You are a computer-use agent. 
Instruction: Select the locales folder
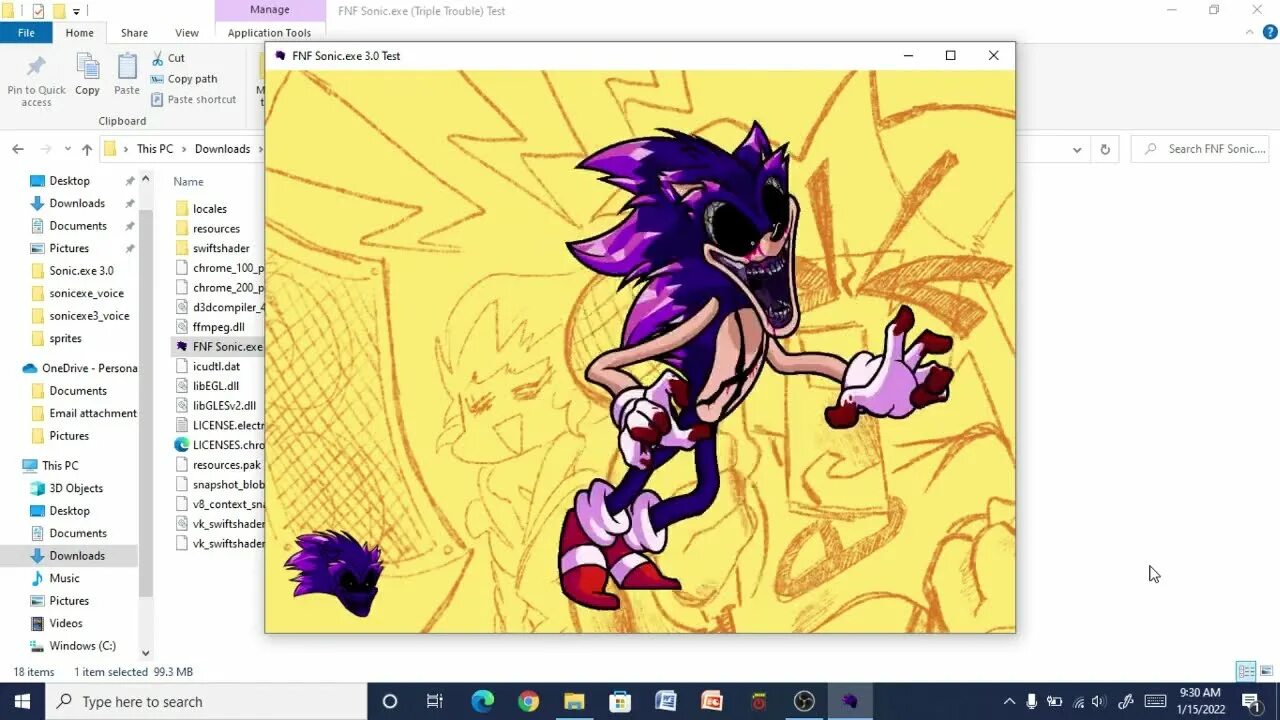[x=210, y=209]
